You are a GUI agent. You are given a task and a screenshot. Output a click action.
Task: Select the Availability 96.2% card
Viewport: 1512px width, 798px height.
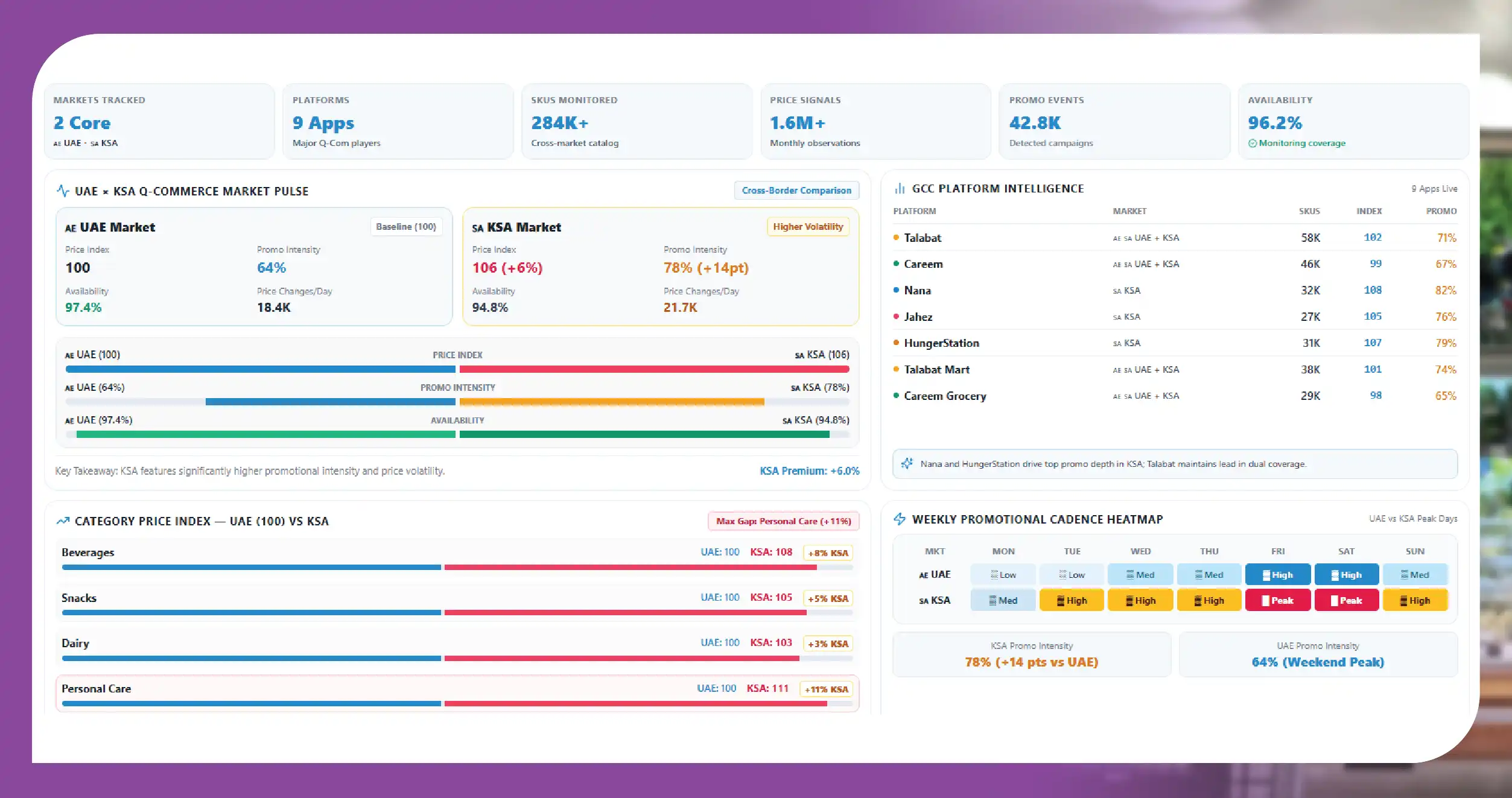pos(1353,121)
